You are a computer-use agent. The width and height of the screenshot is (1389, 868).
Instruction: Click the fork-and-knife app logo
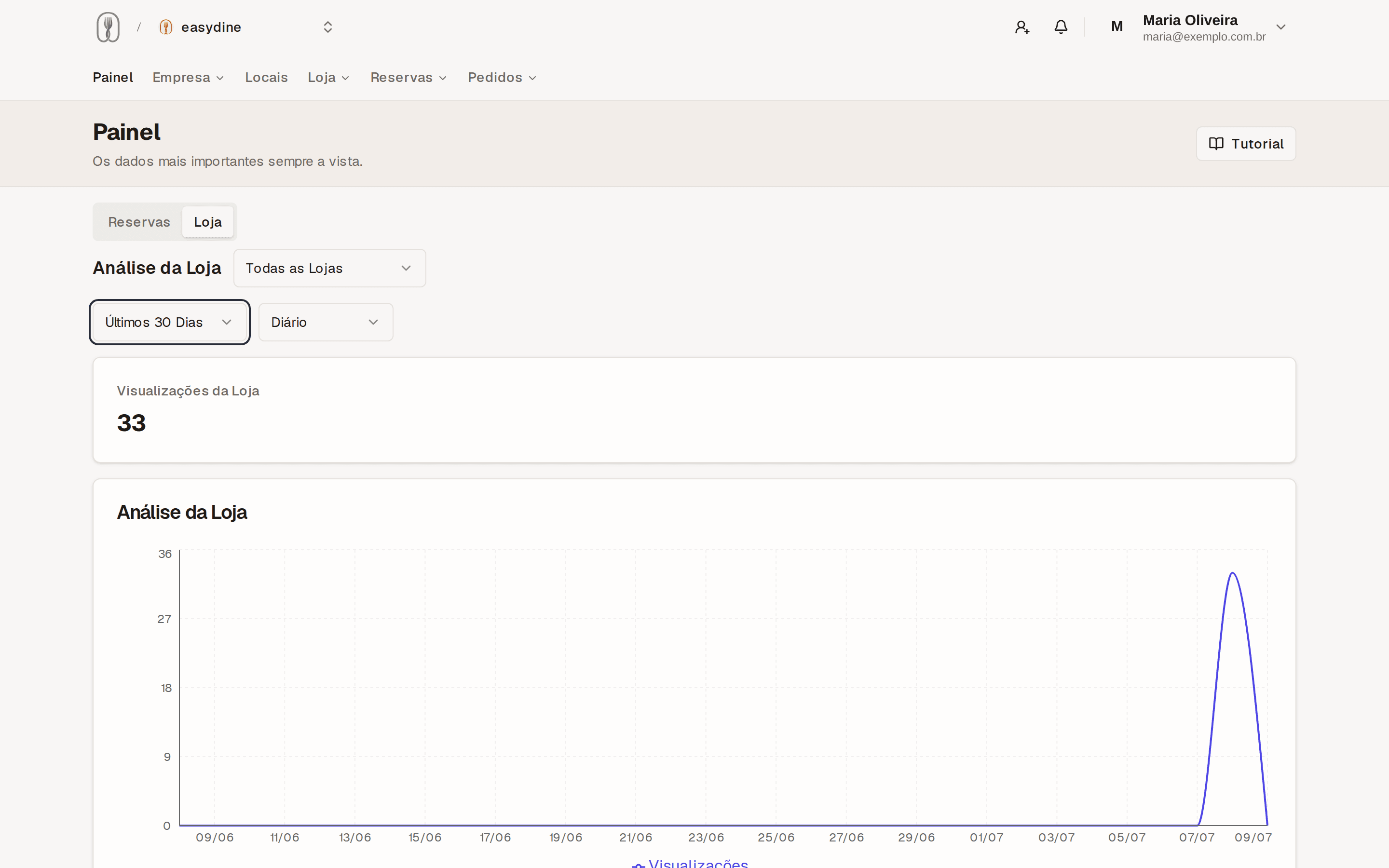108,27
